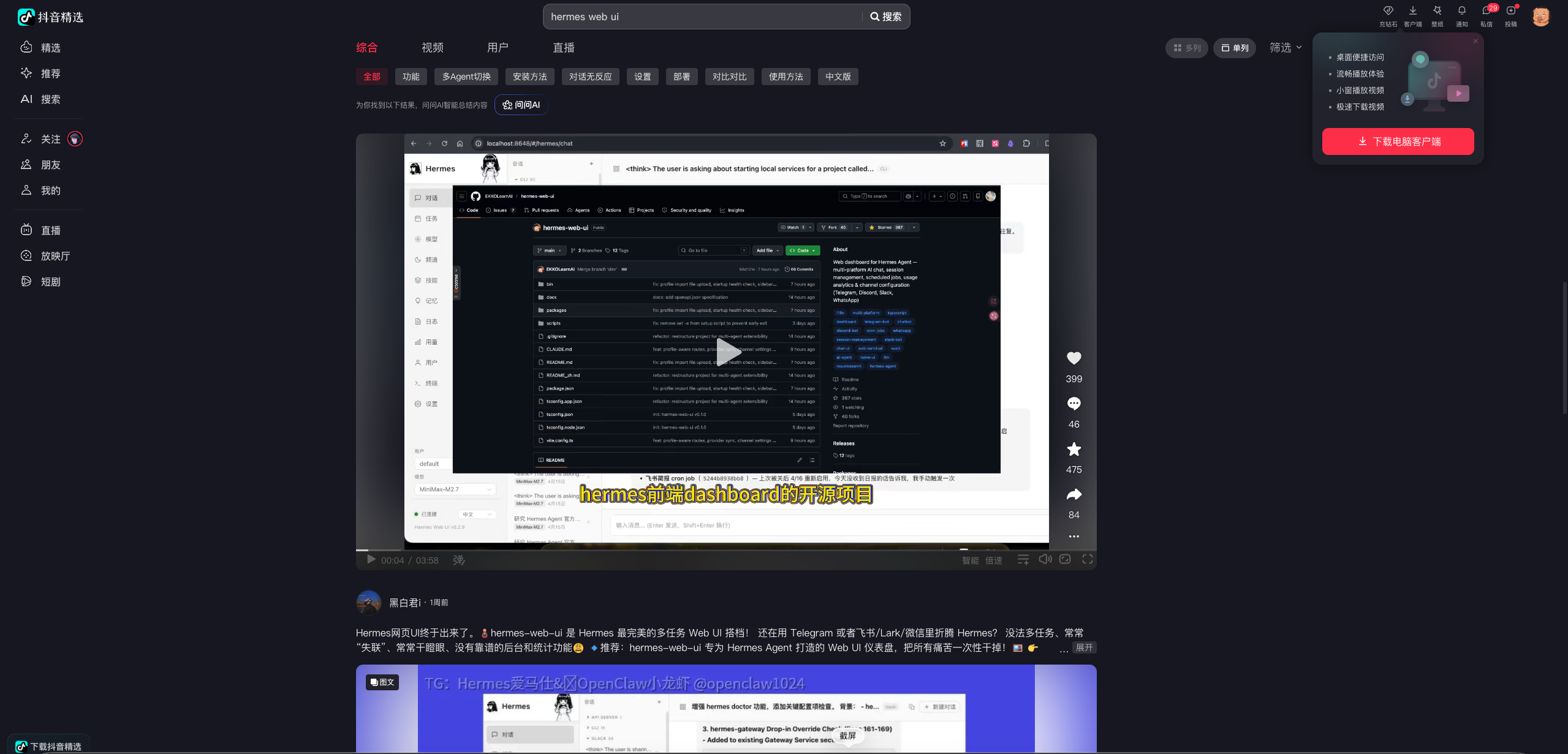Open notifications bell icon
This screenshot has width=1568, height=754.
(1461, 11)
